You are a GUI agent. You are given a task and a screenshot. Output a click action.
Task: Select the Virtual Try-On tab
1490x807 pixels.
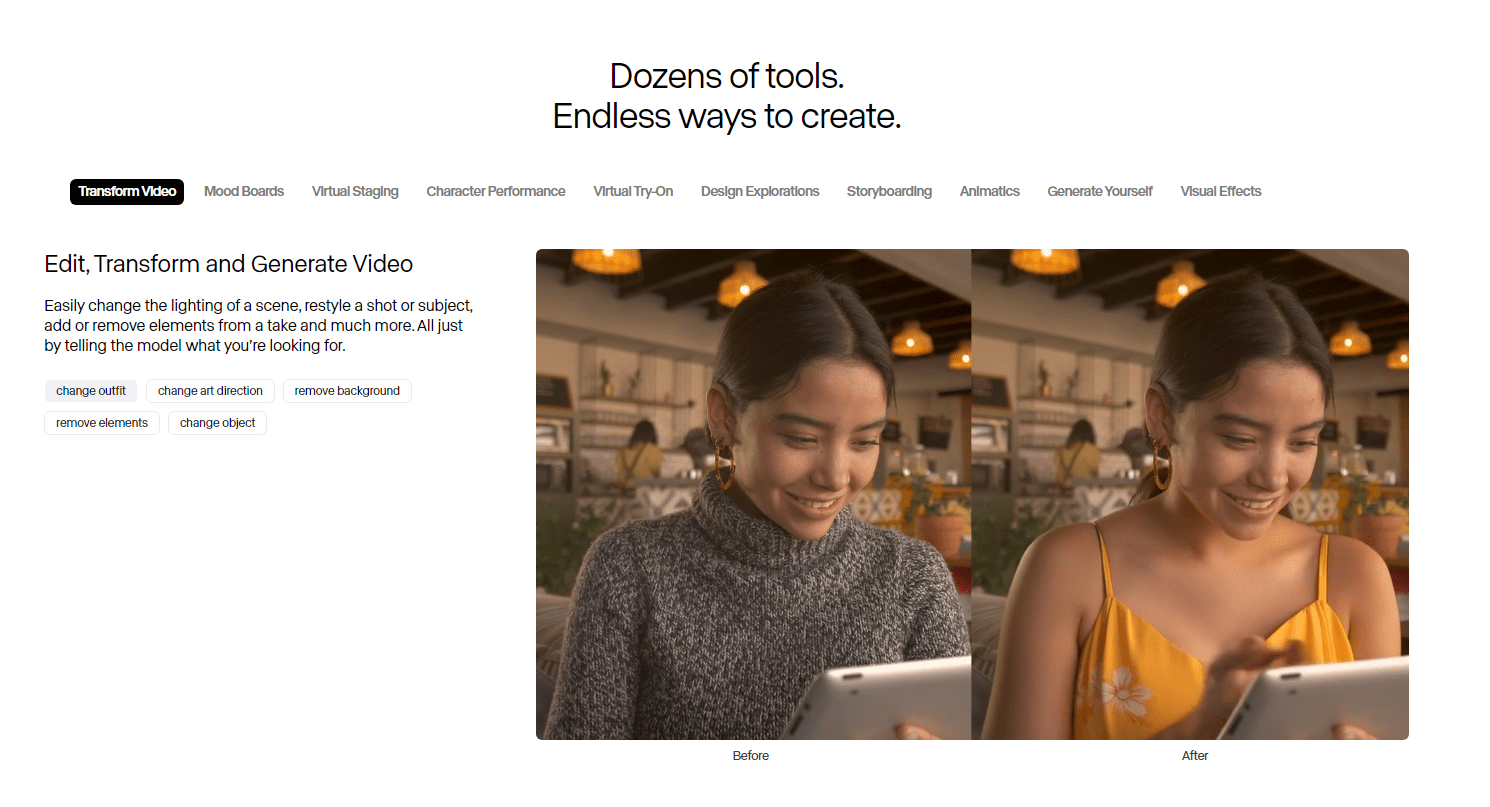tap(633, 191)
